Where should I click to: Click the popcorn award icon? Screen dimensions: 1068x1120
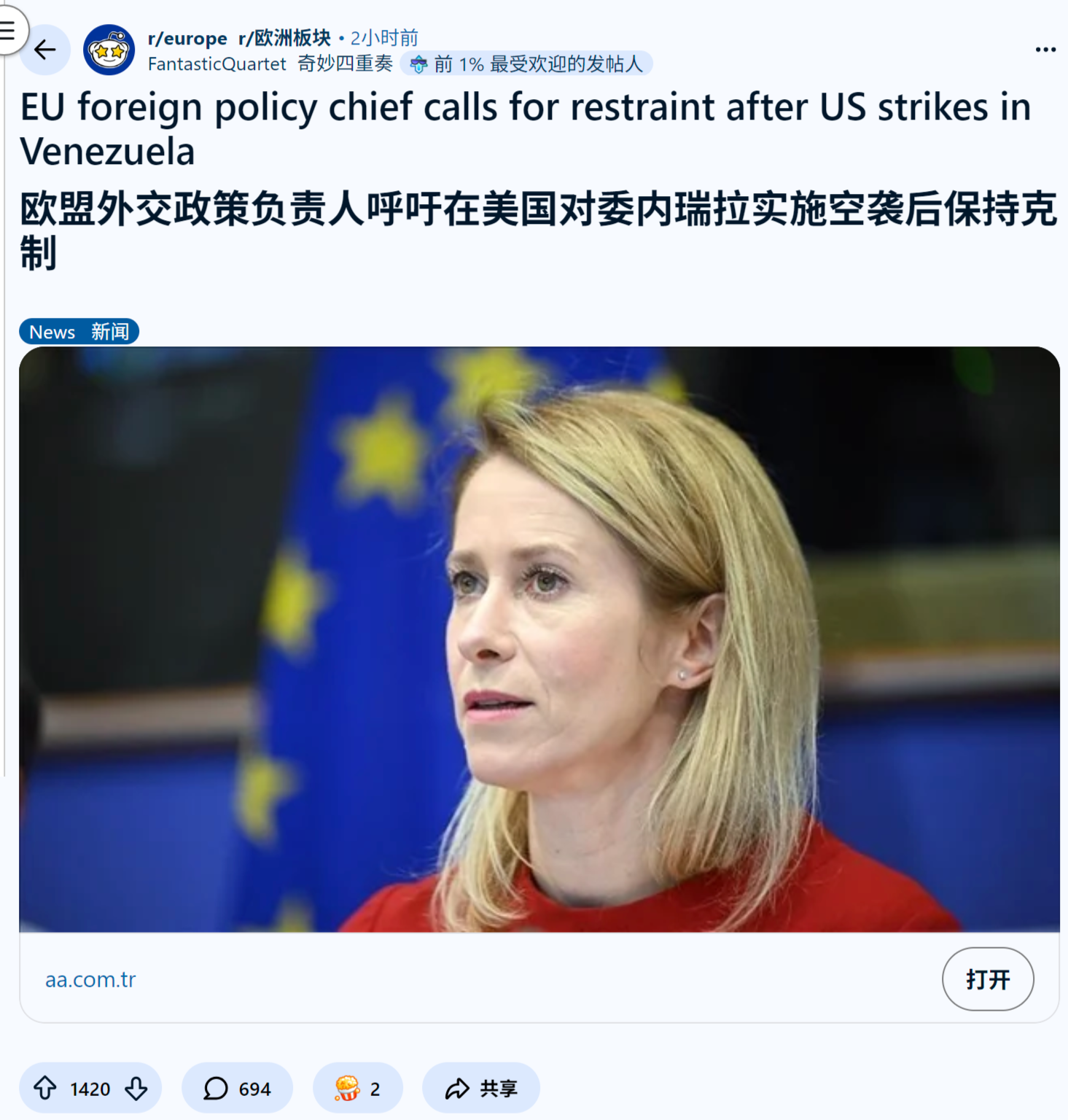pyautogui.click(x=347, y=1088)
